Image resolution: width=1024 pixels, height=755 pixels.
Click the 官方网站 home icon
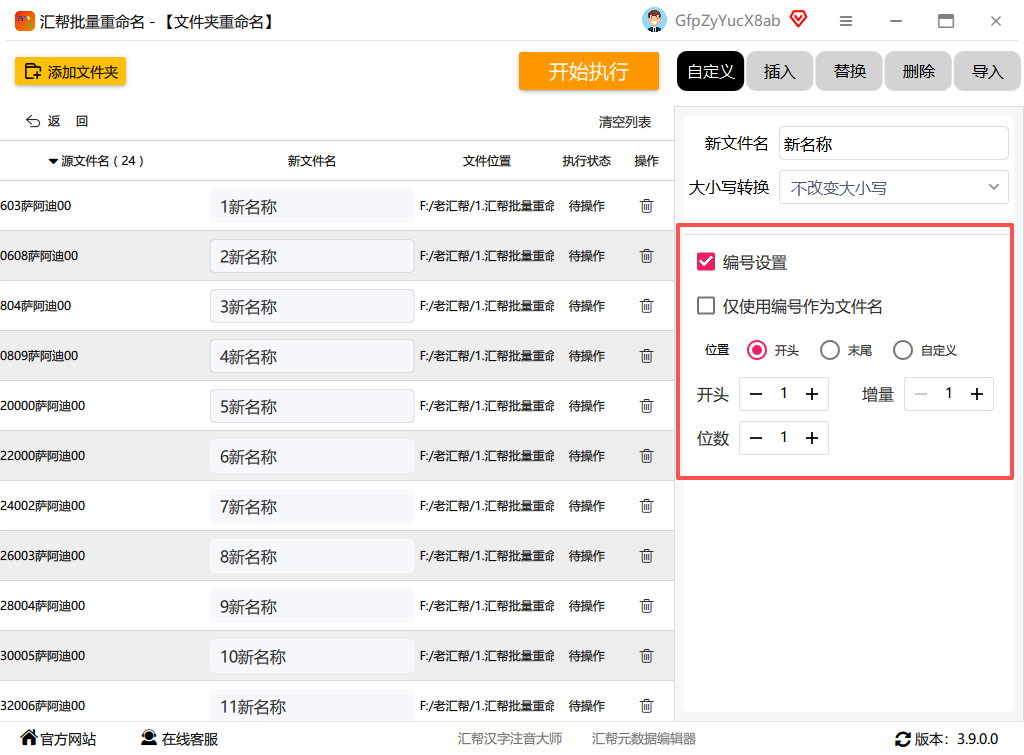click(29, 739)
